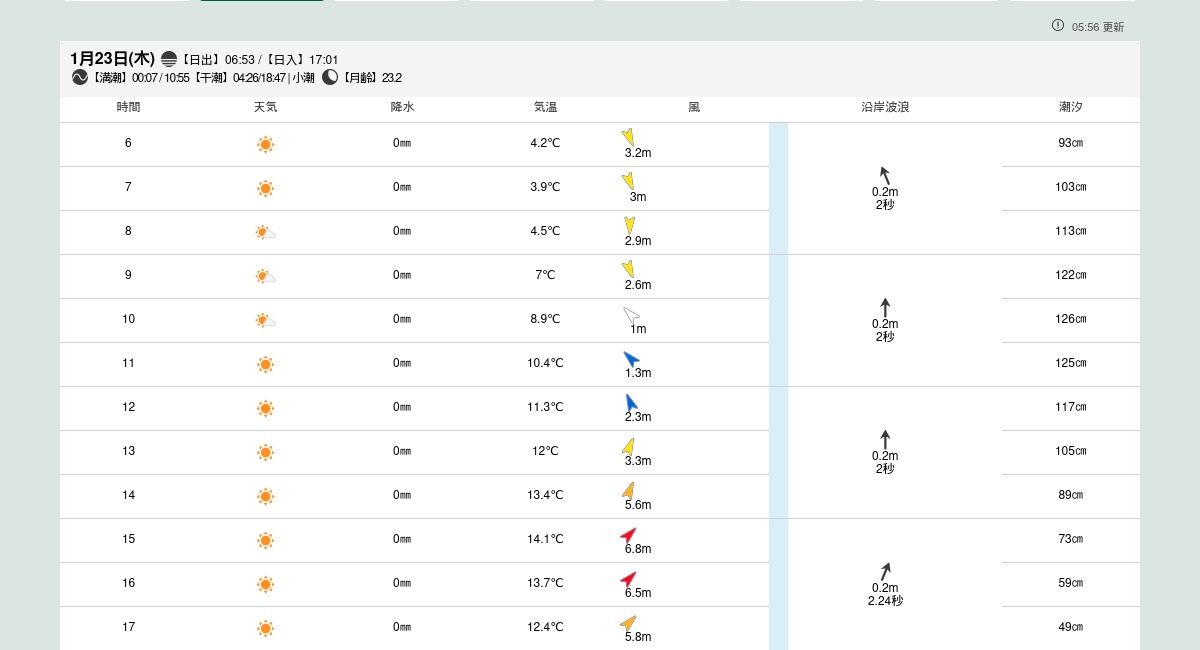Click the white wind arrow showing 1m
This screenshot has height=650, width=1200.
click(x=631, y=317)
